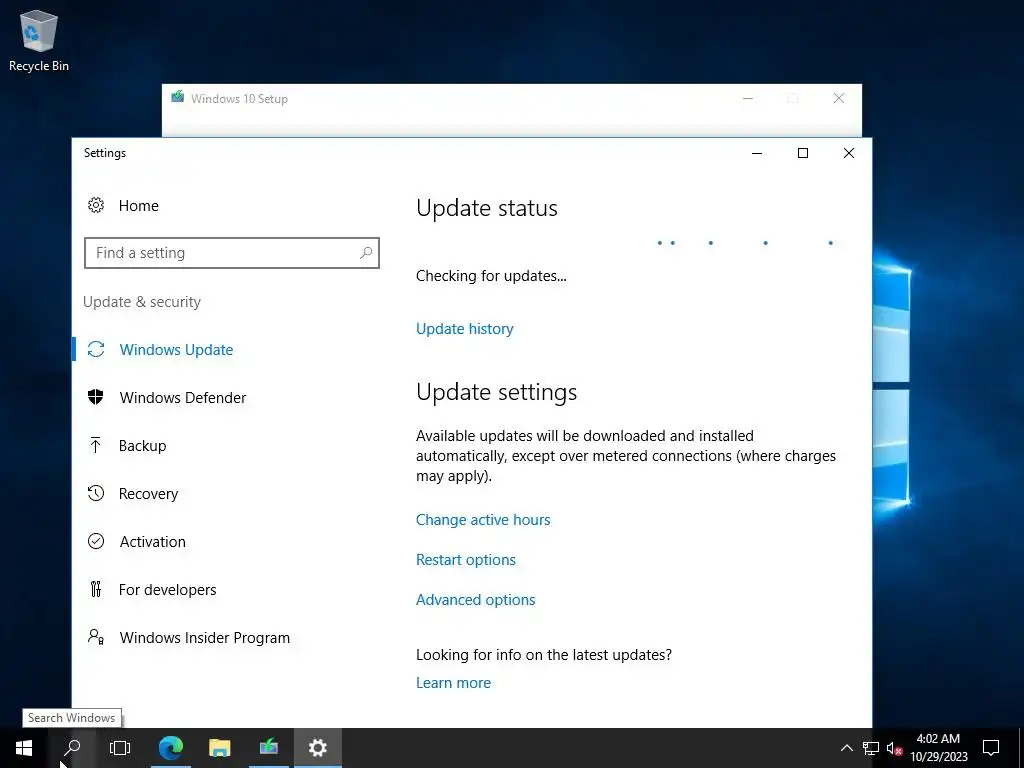Open the Activation settings page
Image resolution: width=1024 pixels, height=768 pixels.
(x=153, y=541)
